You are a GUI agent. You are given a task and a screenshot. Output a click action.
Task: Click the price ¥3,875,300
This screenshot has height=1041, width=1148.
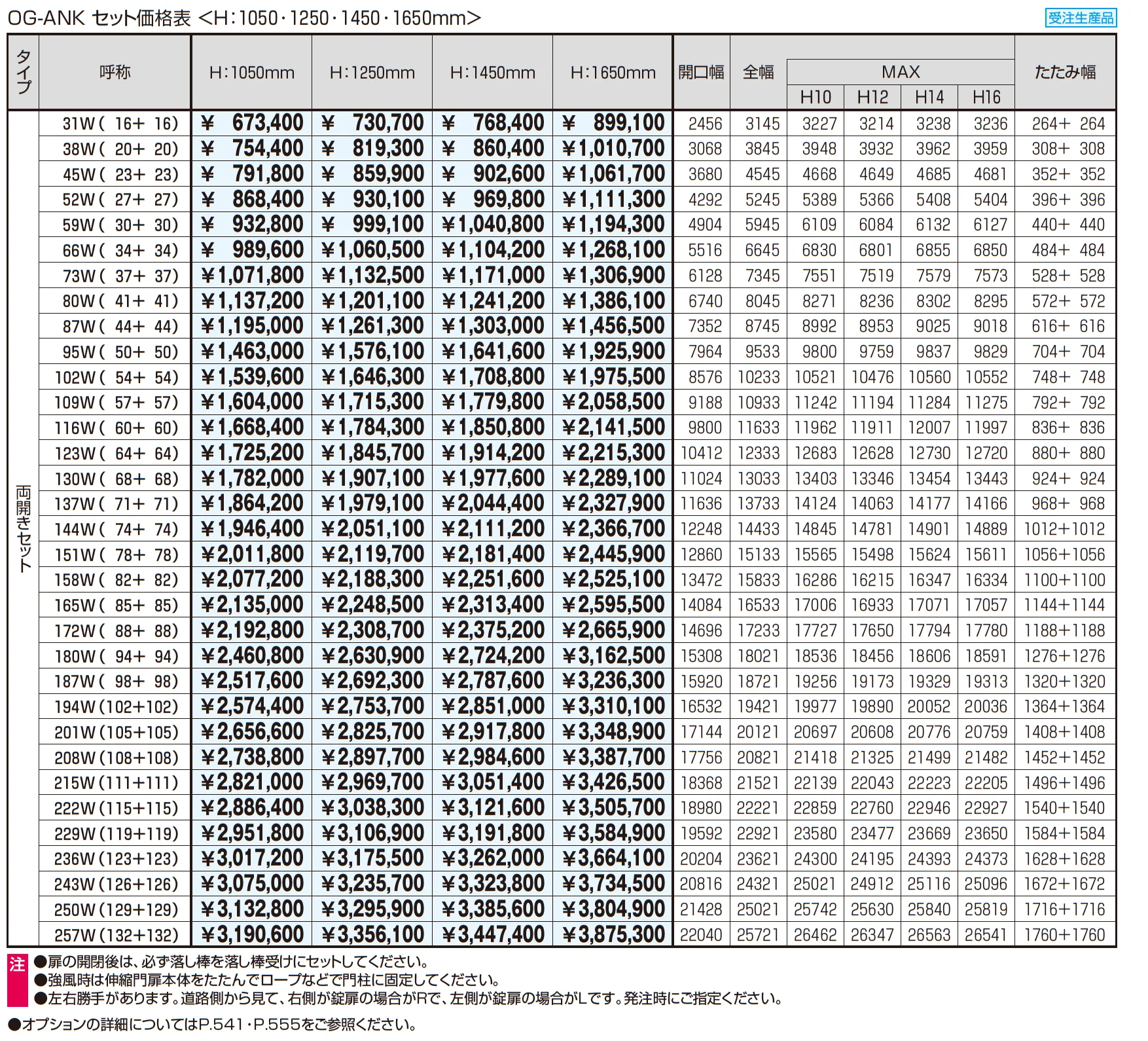pos(613,935)
